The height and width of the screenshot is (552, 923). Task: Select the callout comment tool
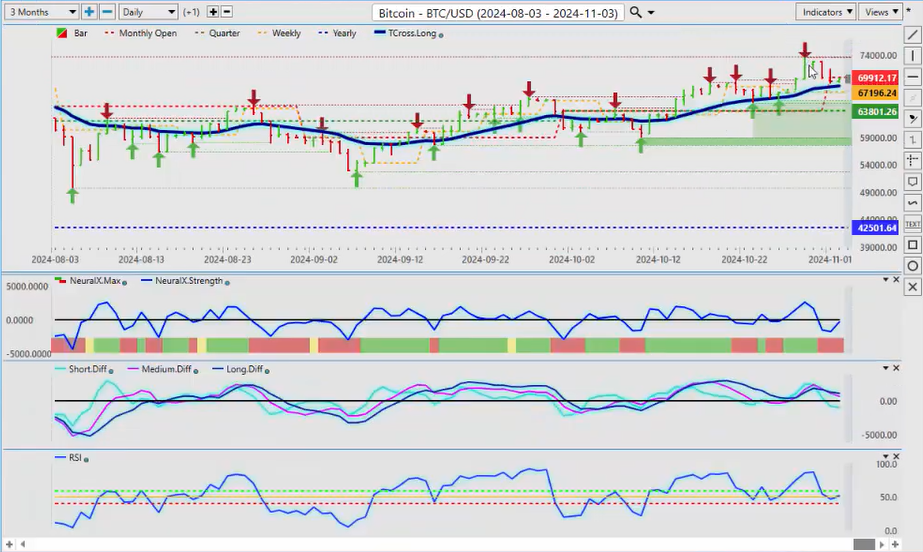(912, 182)
